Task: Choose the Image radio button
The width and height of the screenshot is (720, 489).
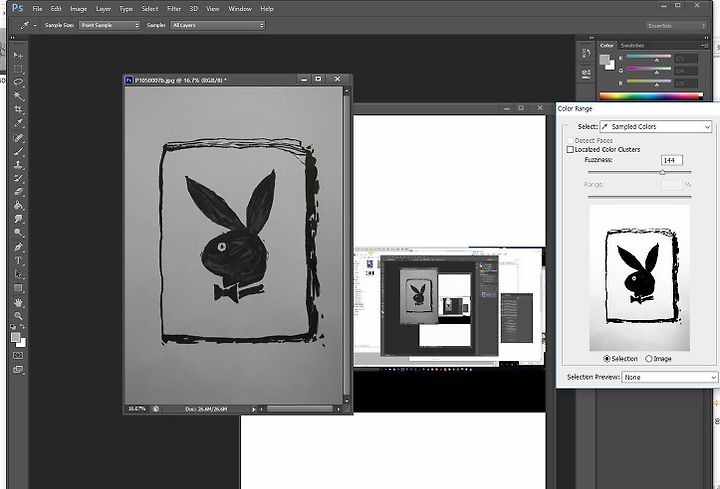Action: [x=649, y=359]
